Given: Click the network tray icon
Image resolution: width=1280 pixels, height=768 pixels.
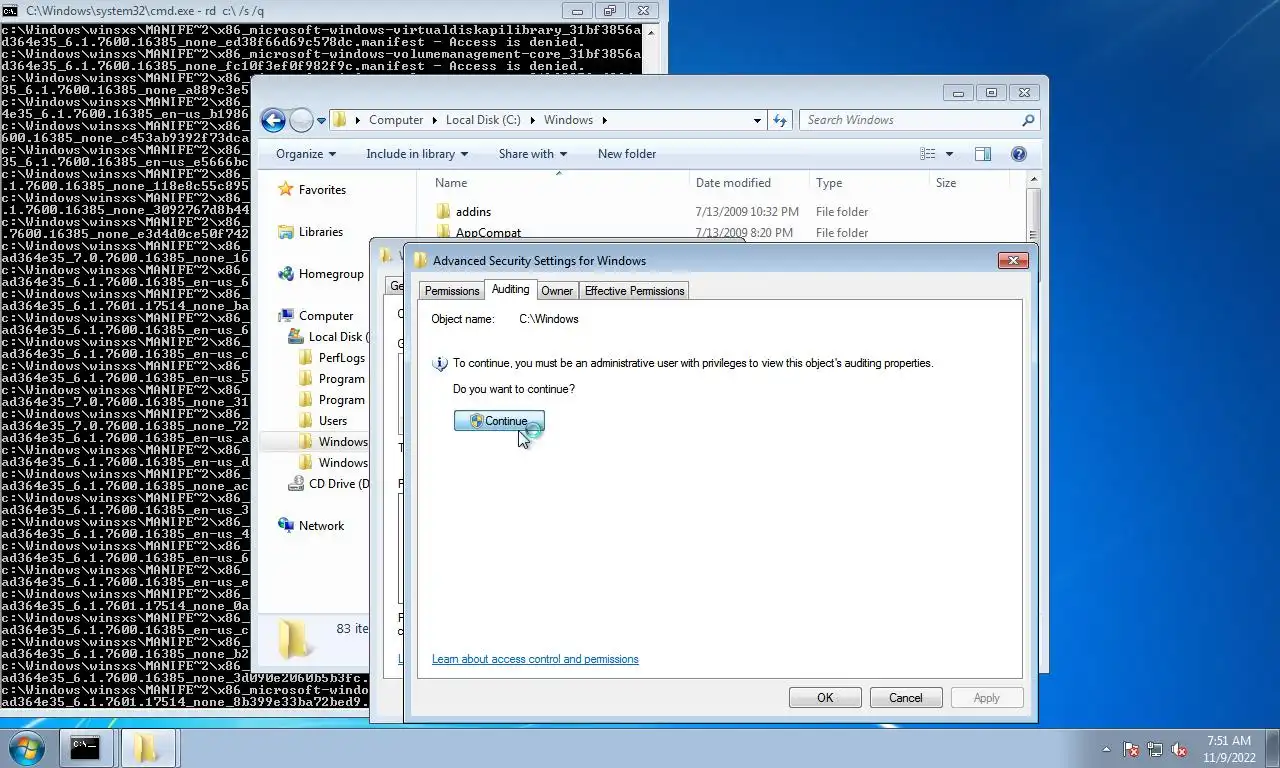Looking at the screenshot, I should 1155,749.
